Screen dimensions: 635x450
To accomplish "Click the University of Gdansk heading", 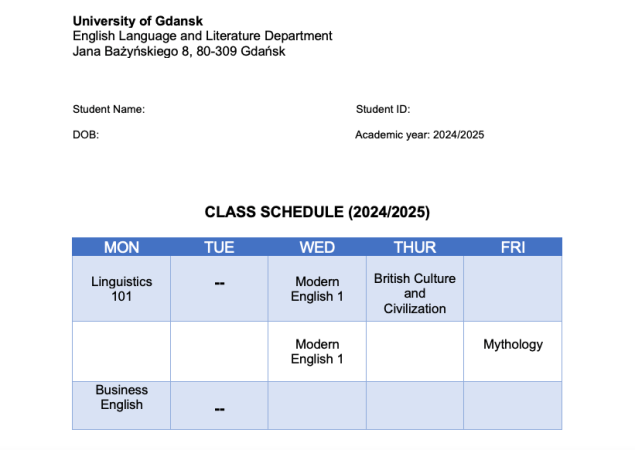I will pyautogui.click(x=138, y=21).
